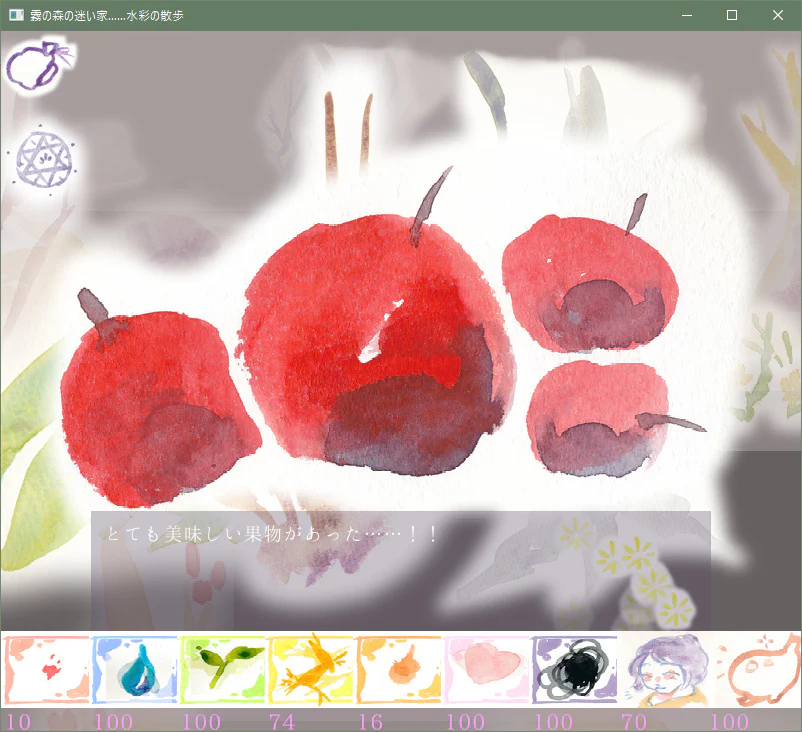Select the yellow bird icon

[310, 667]
